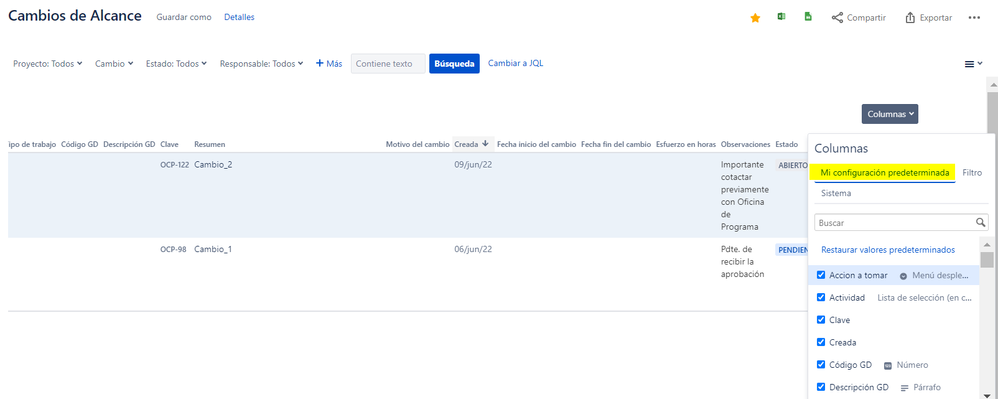The image size is (998, 399).
Task: Open issue key OCP-98
Action: [x=173, y=249]
